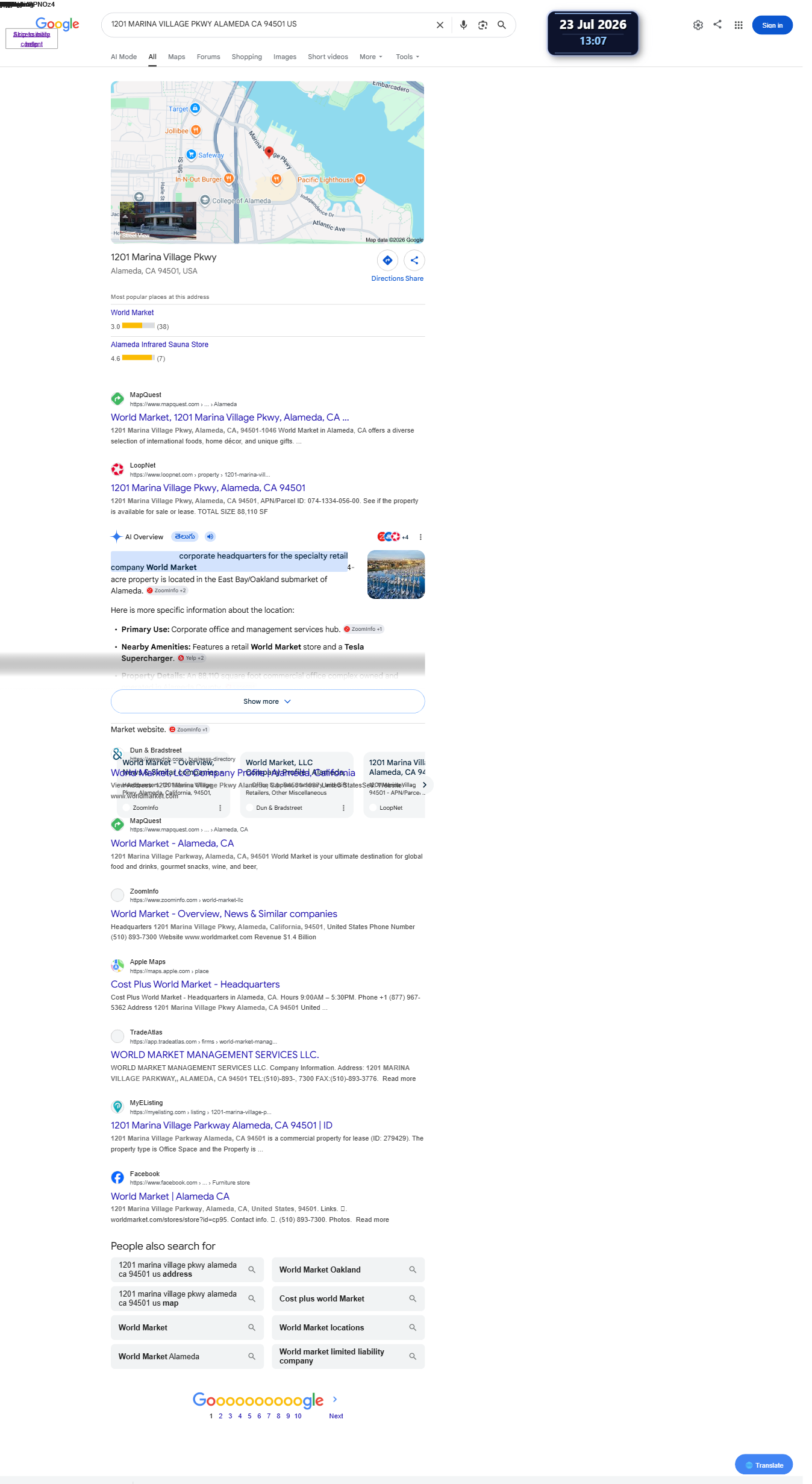Open MapQuest result World Market, 1201 Marina Village
The image size is (812, 1484).
[x=230, y=418]
